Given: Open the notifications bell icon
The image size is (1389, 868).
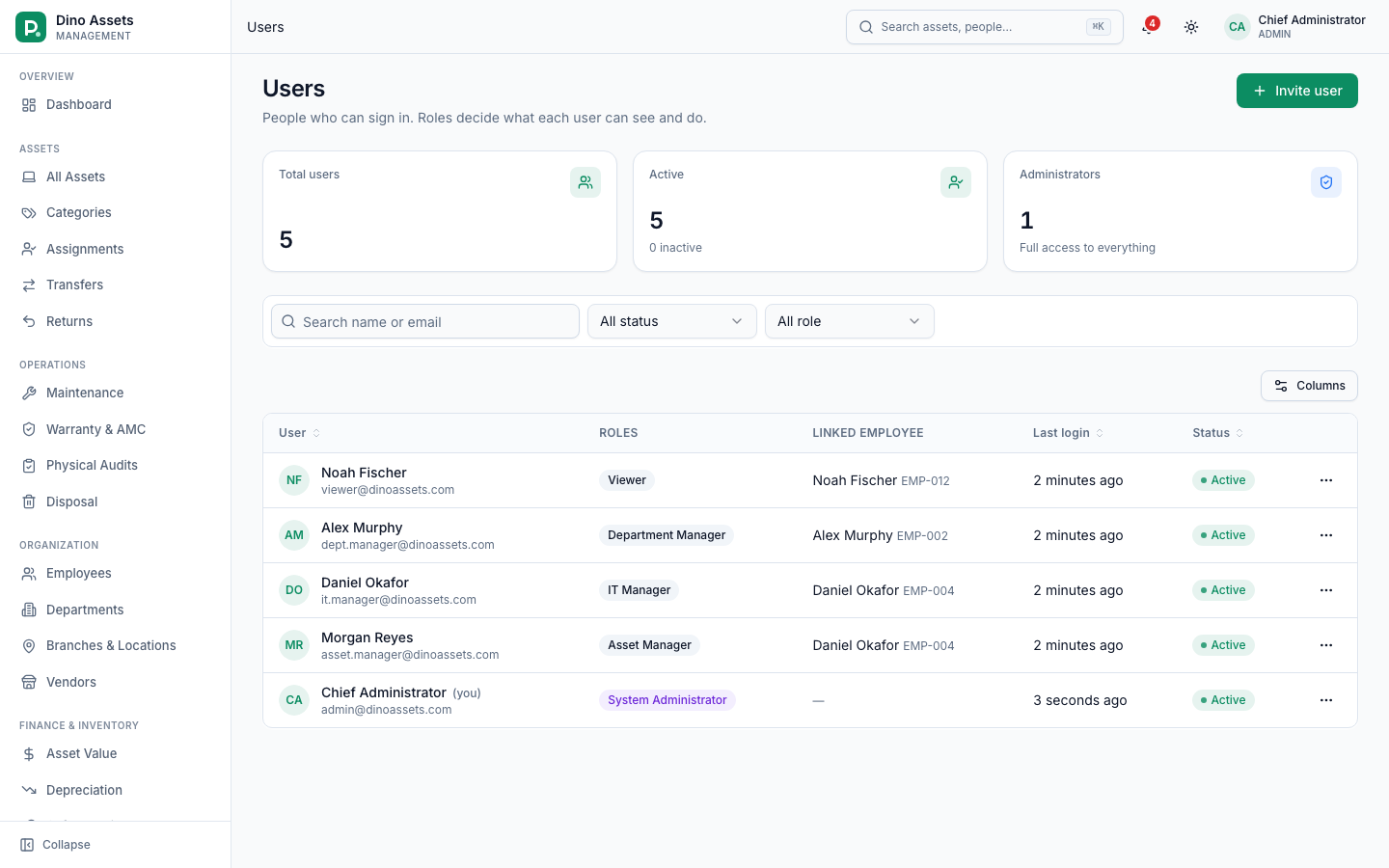Looking at the screenshot, I should 1148,27.
